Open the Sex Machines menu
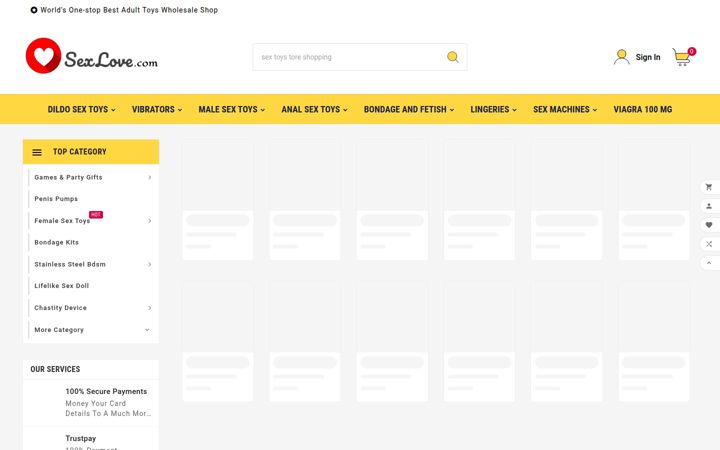Screen dimensions: 720x450 click(x=565, y=109)
